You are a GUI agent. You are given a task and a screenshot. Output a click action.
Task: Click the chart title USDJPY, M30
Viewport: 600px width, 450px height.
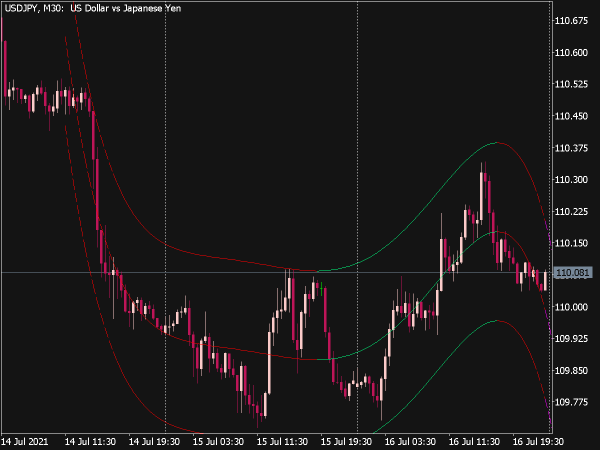34,8
